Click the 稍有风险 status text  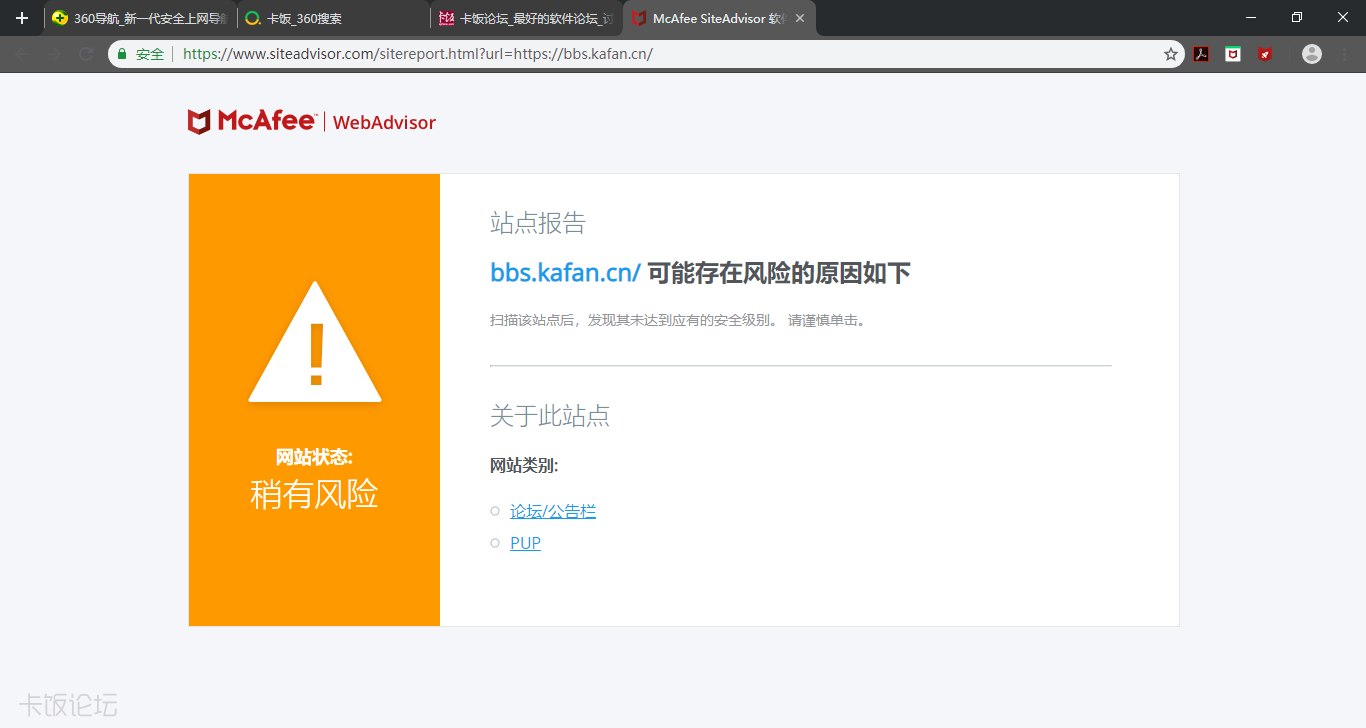pyautogui.click(x=314, y=494)
